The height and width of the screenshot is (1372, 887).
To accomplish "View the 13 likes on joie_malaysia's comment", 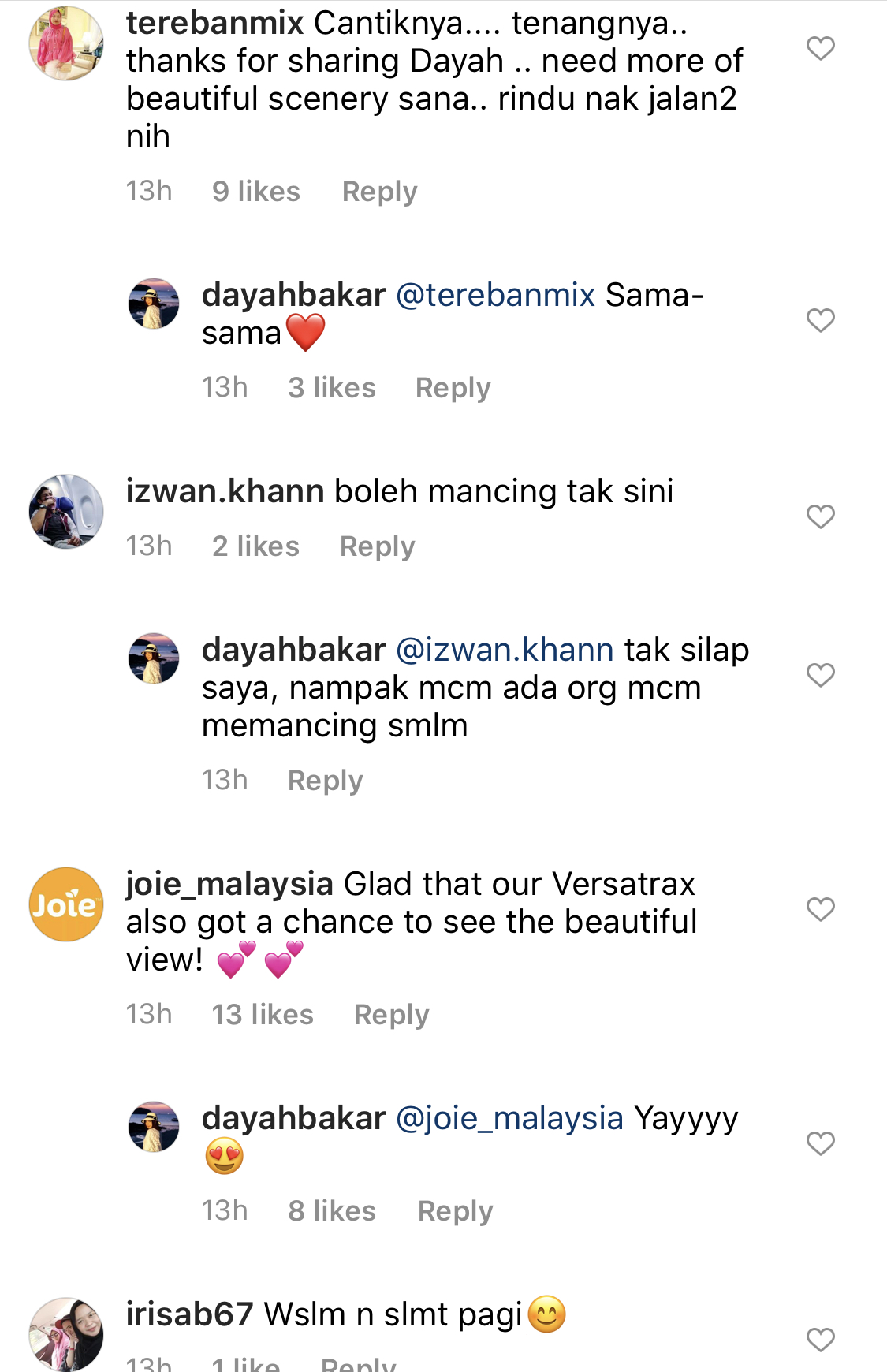I will tap(263, 1015).
